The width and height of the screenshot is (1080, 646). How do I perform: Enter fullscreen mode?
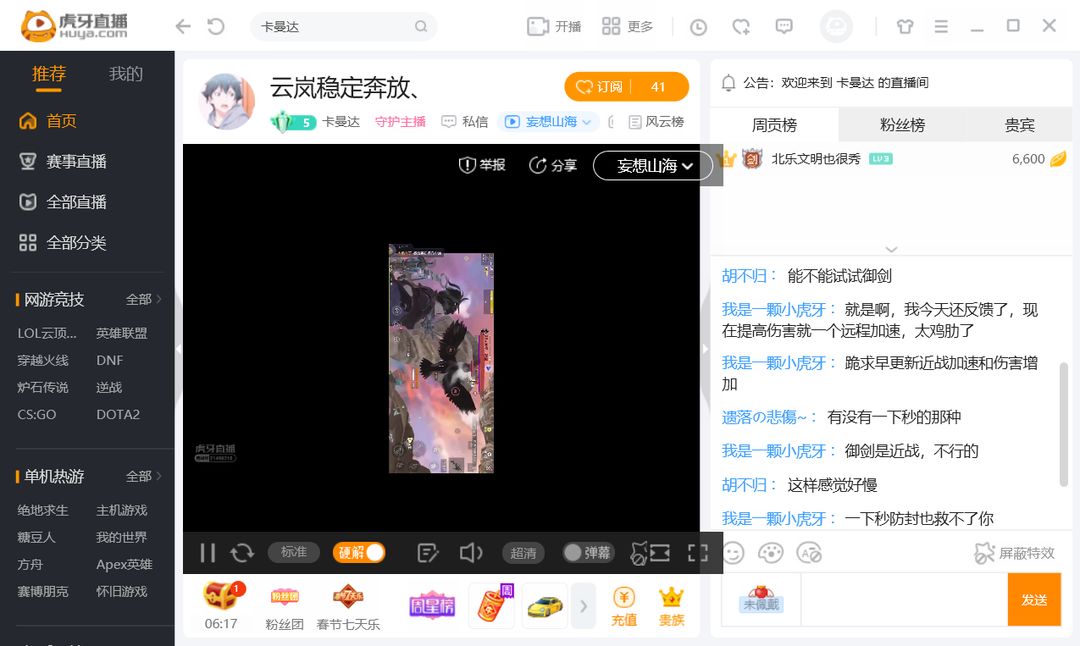tap(698, 552)
